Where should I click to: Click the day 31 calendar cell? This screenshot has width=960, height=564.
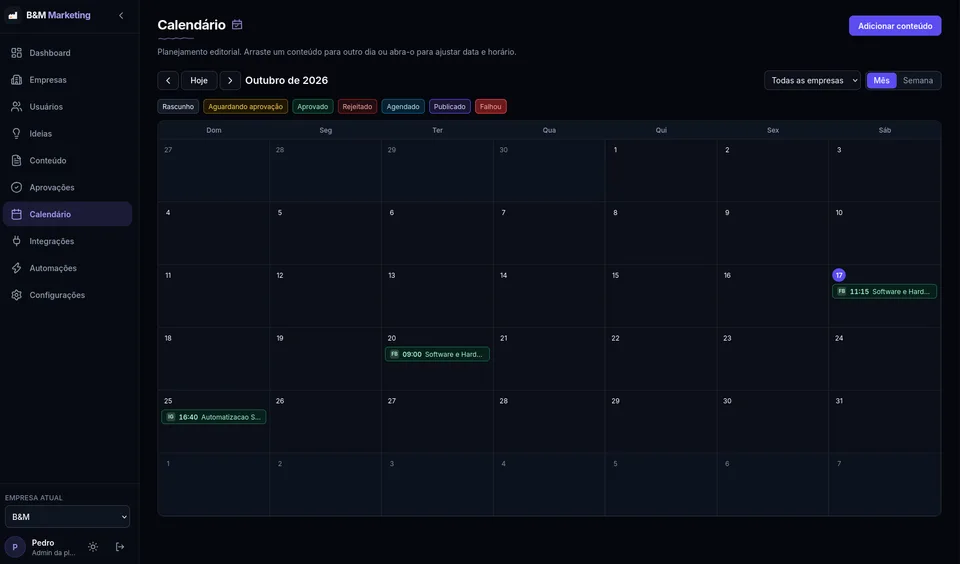pos(885,421)
